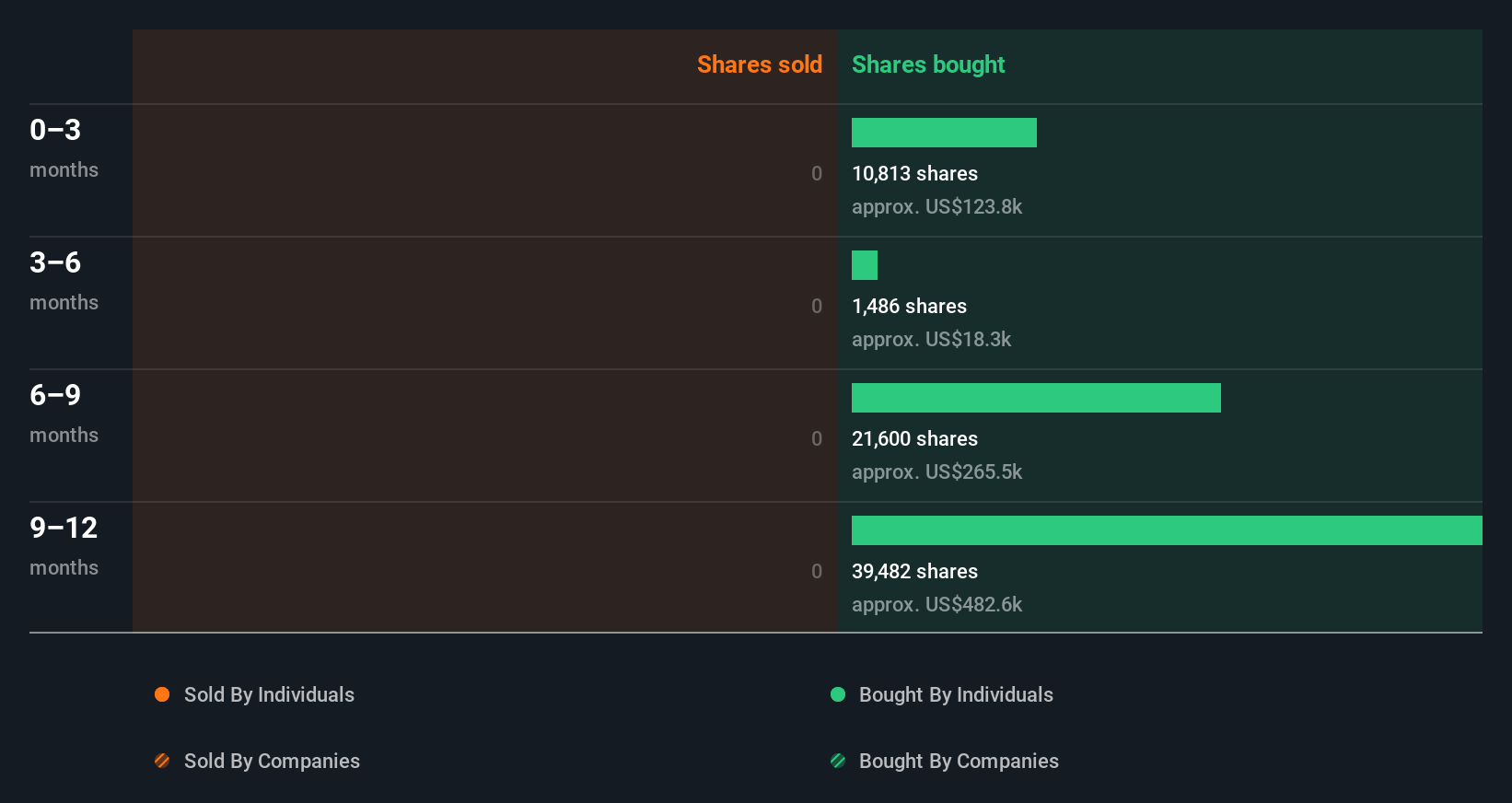The height and width of the screenshot is (803, 1512).
Task: Click the striped Sold By Companies legend icon
Action: point(162,761)
